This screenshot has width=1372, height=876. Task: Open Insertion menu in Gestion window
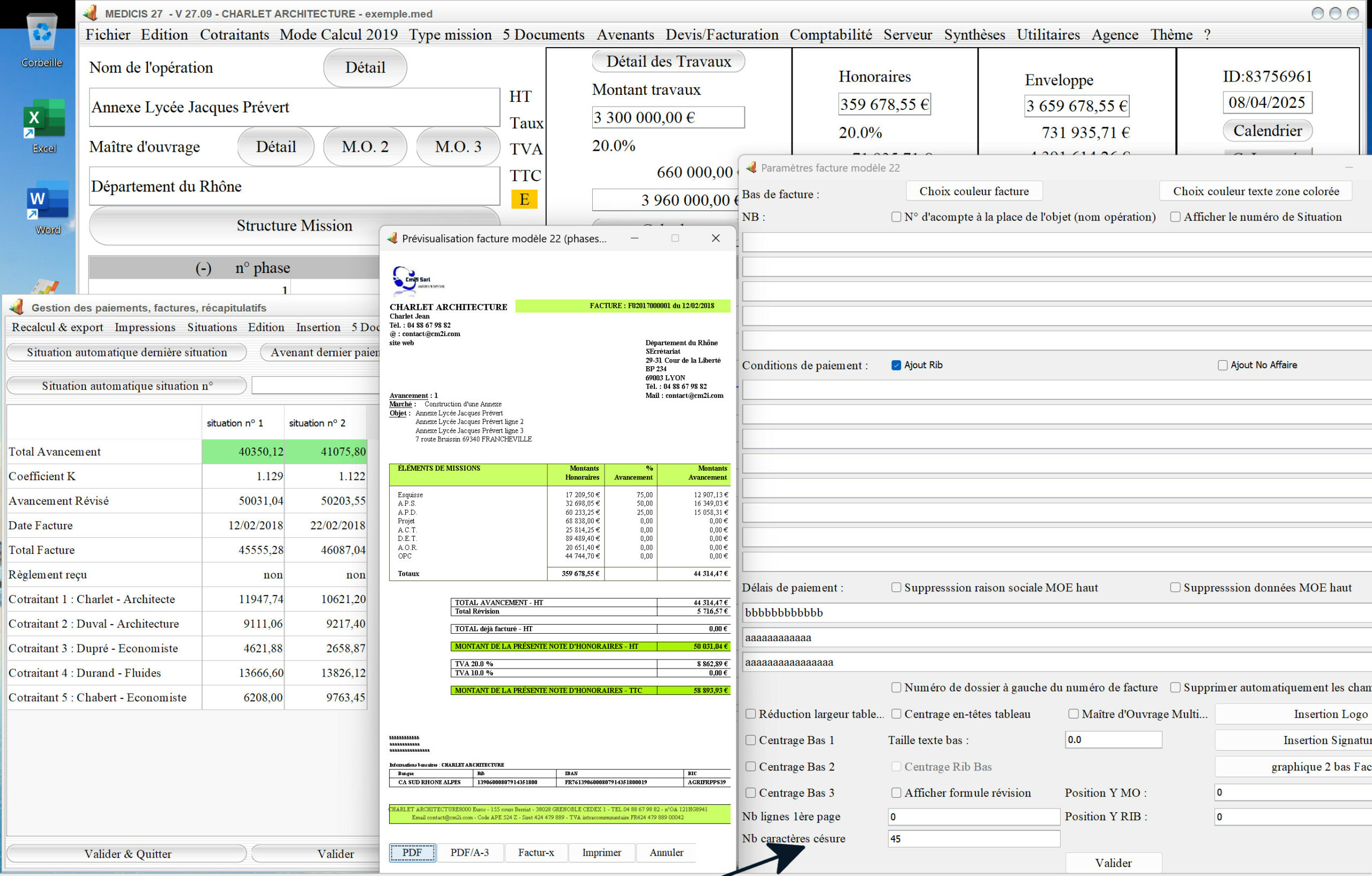tap(318, 327)
